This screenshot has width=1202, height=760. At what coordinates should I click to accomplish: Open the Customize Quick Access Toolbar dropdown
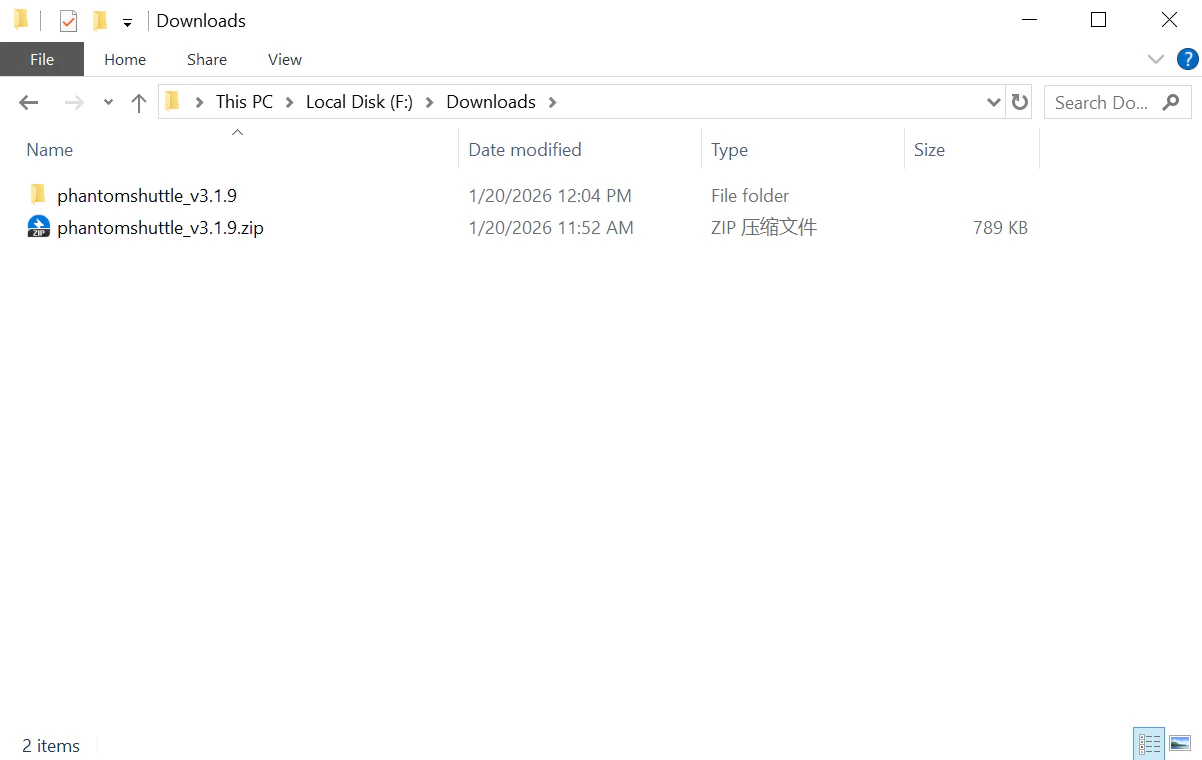[127, 22]
